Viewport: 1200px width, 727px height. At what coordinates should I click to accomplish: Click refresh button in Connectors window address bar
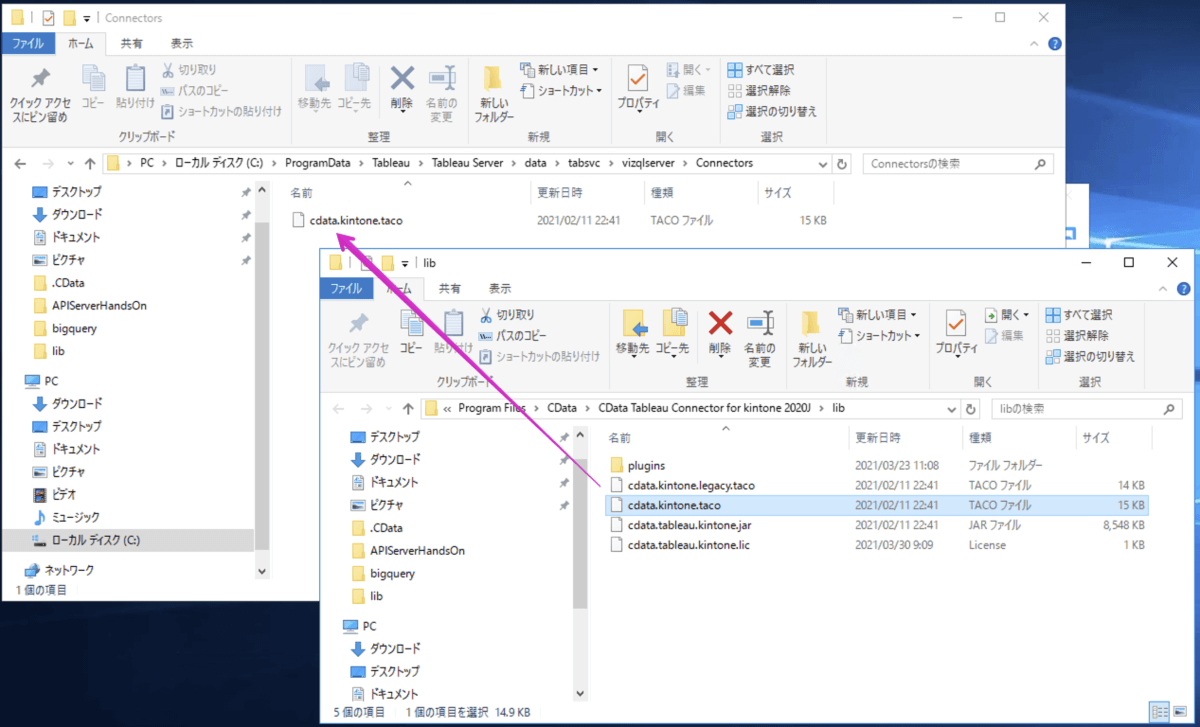click(x=842, y=163)
